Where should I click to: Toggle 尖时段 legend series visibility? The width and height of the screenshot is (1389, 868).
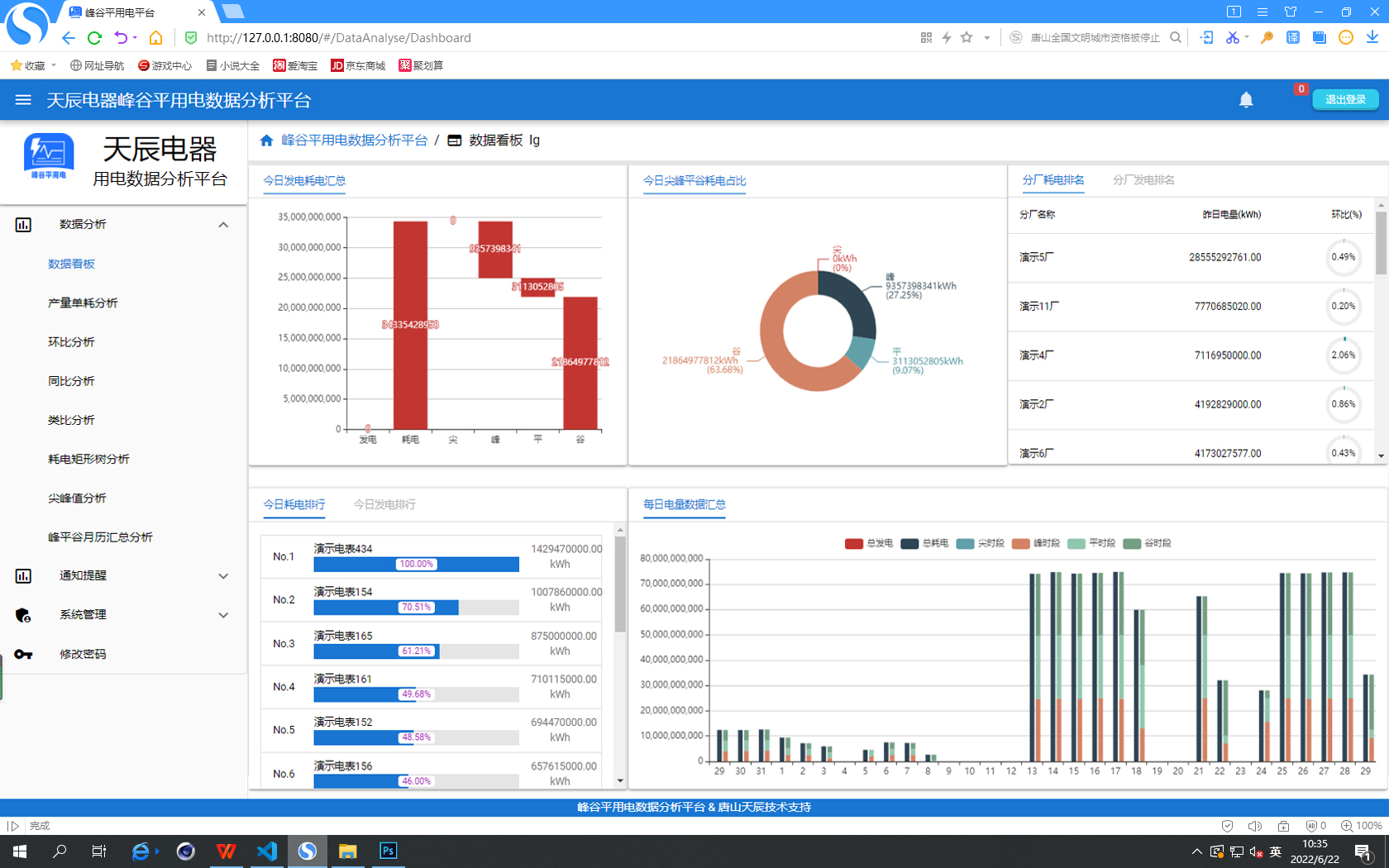point(980,543)
